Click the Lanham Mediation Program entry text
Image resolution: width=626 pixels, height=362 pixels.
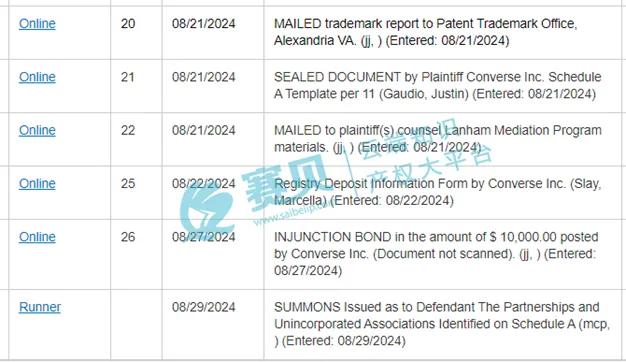(438, 138)
